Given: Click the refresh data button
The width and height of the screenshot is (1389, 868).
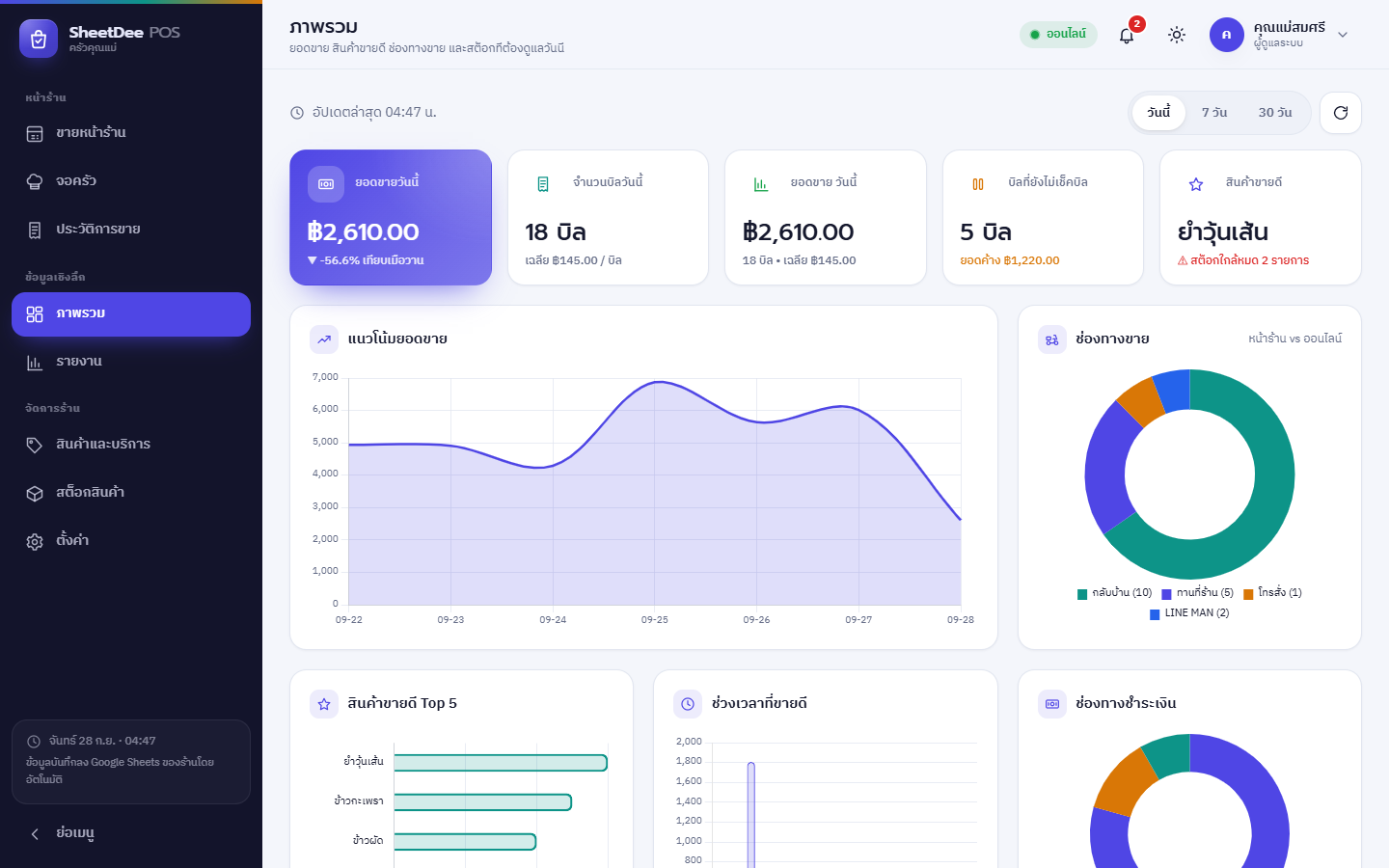Looking at the screenshot, I should point(1341,113).
